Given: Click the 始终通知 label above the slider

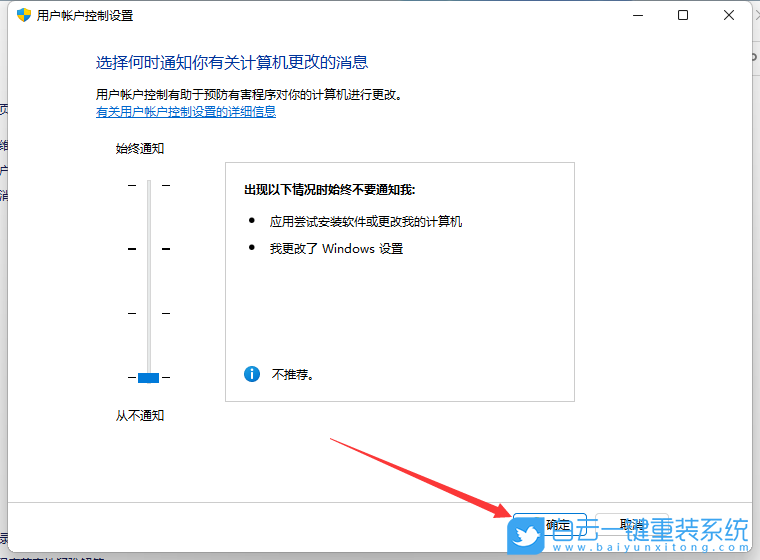Looking at the screenshot, I should 140,148.
